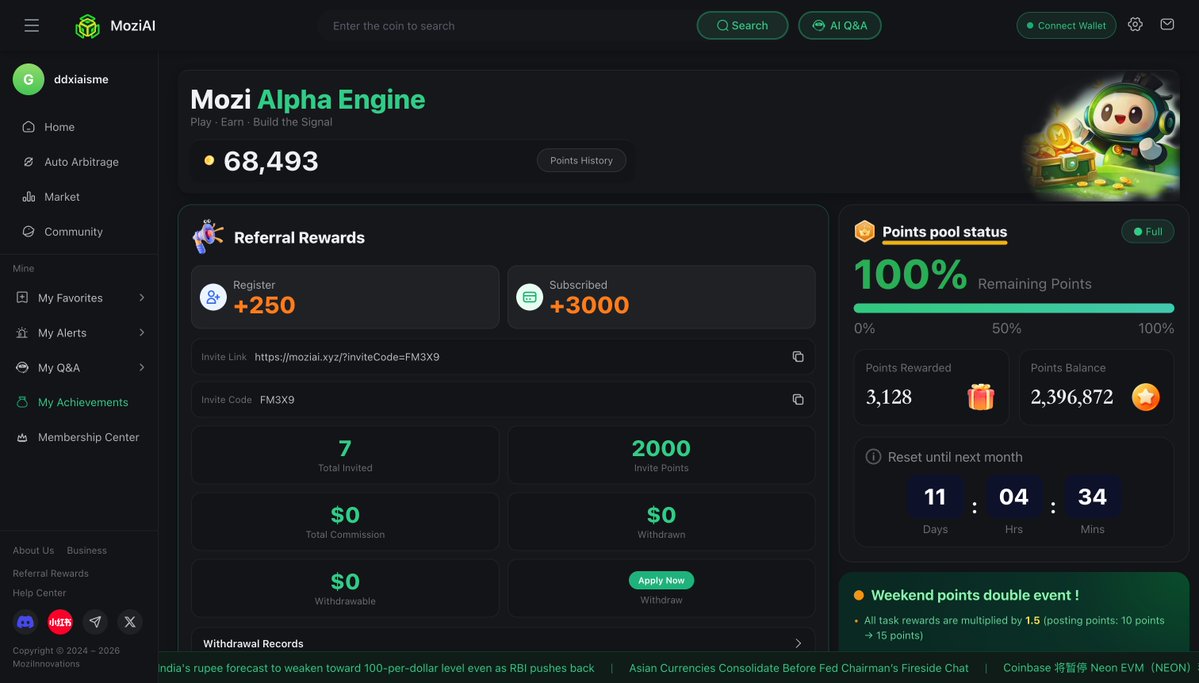Screen dimensions: 1199x683
Task: Open Referral Rewards footer link
Action: click(50, 574)
